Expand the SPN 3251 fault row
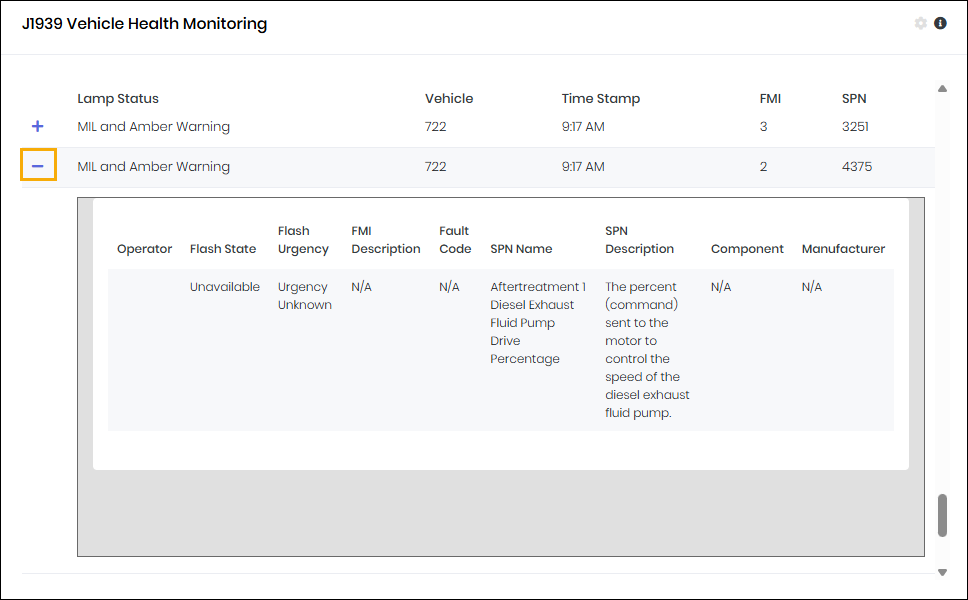 coord(38,127)
